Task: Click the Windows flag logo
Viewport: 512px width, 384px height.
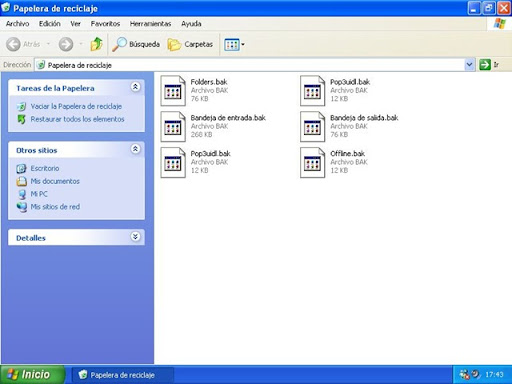Action: click(499, 24)
